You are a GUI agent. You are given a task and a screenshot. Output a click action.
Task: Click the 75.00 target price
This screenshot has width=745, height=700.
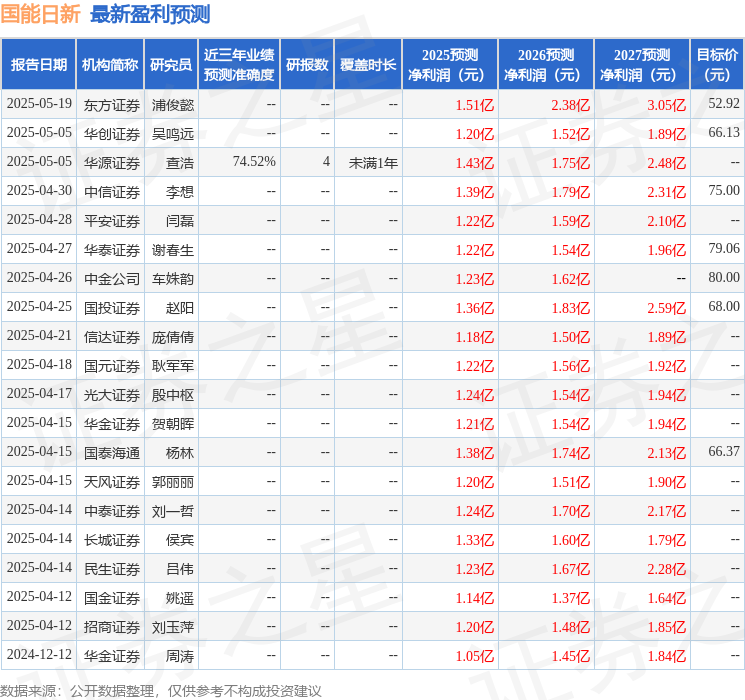[x=724, y=191]
